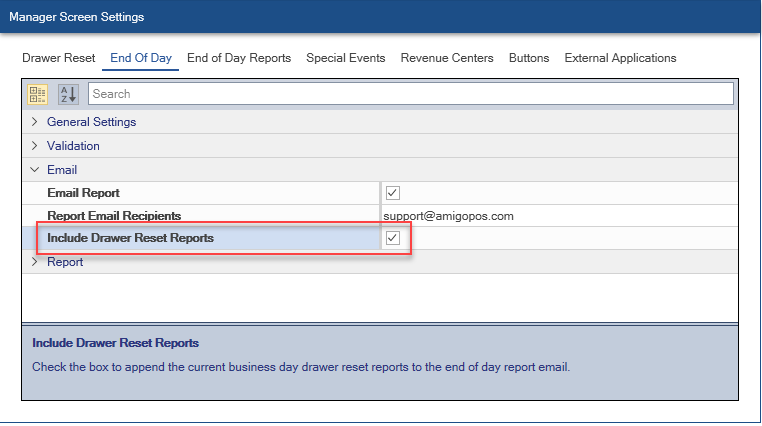
Task: Click the Search input box
Action: pyautogui.click(x=410, y=94)
